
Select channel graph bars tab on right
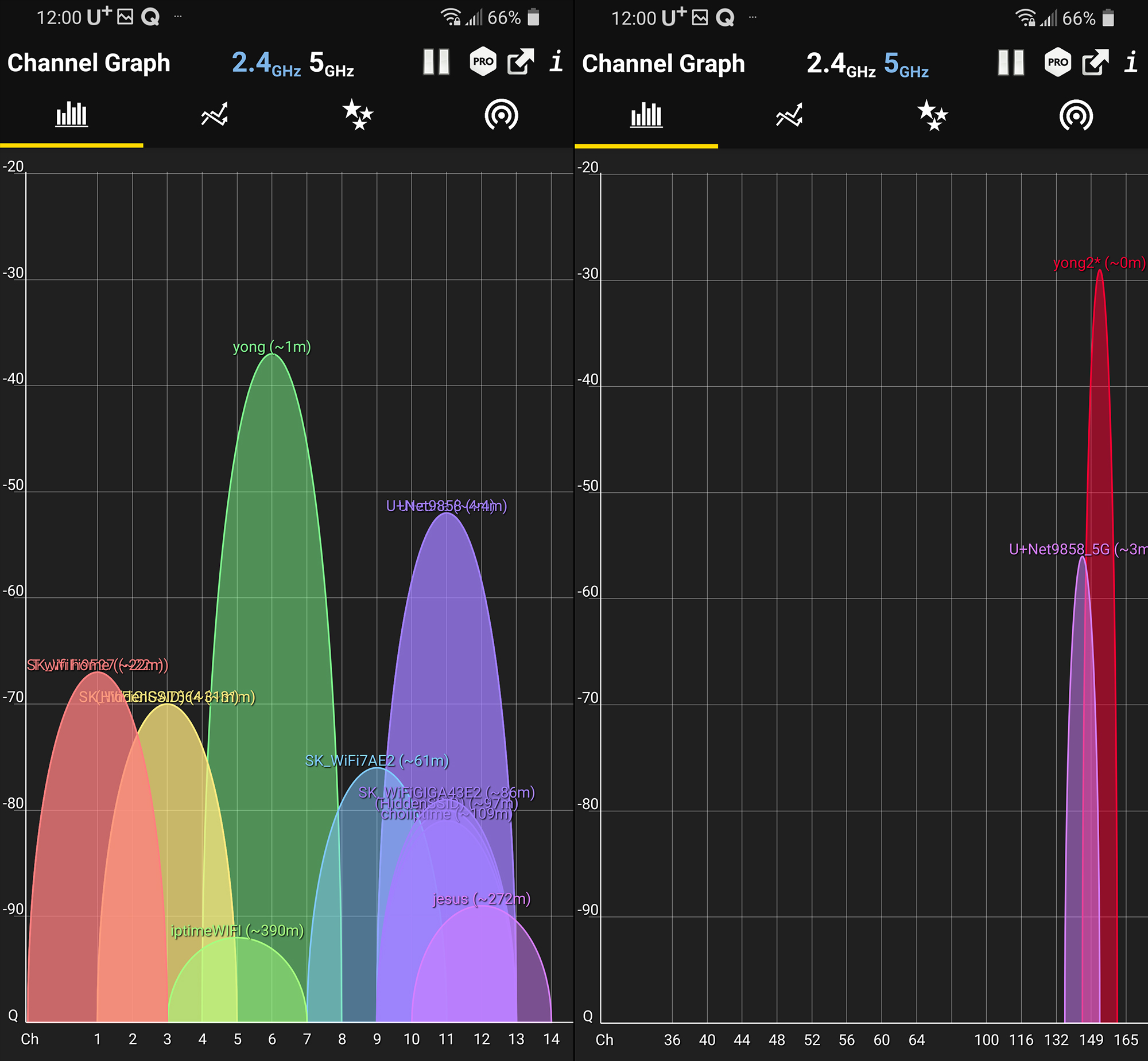[x=646, y=115]
